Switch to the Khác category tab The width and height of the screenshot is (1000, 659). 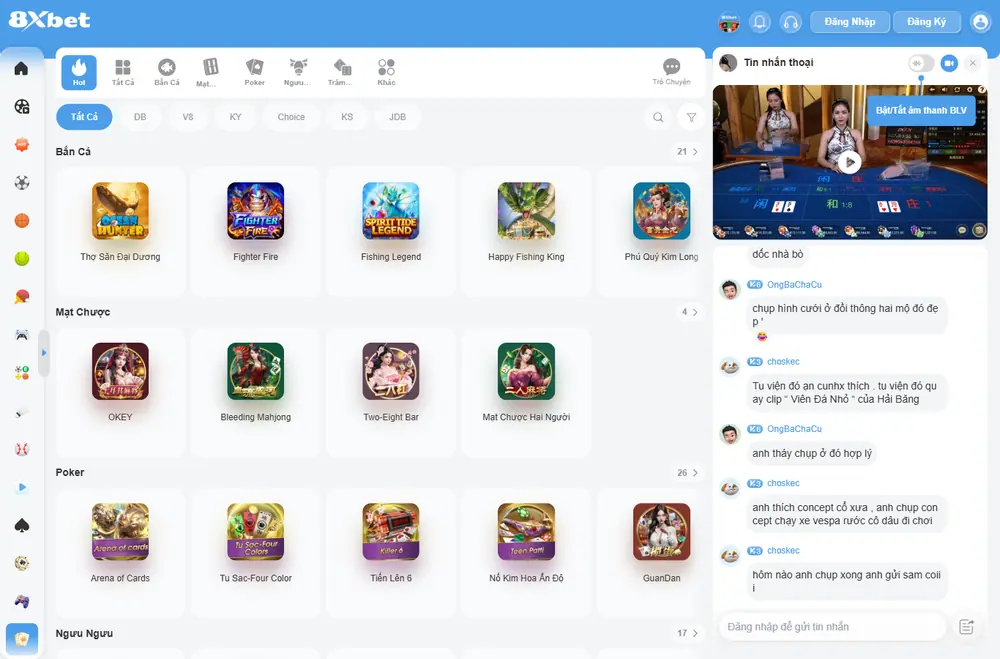click(386, 72)
